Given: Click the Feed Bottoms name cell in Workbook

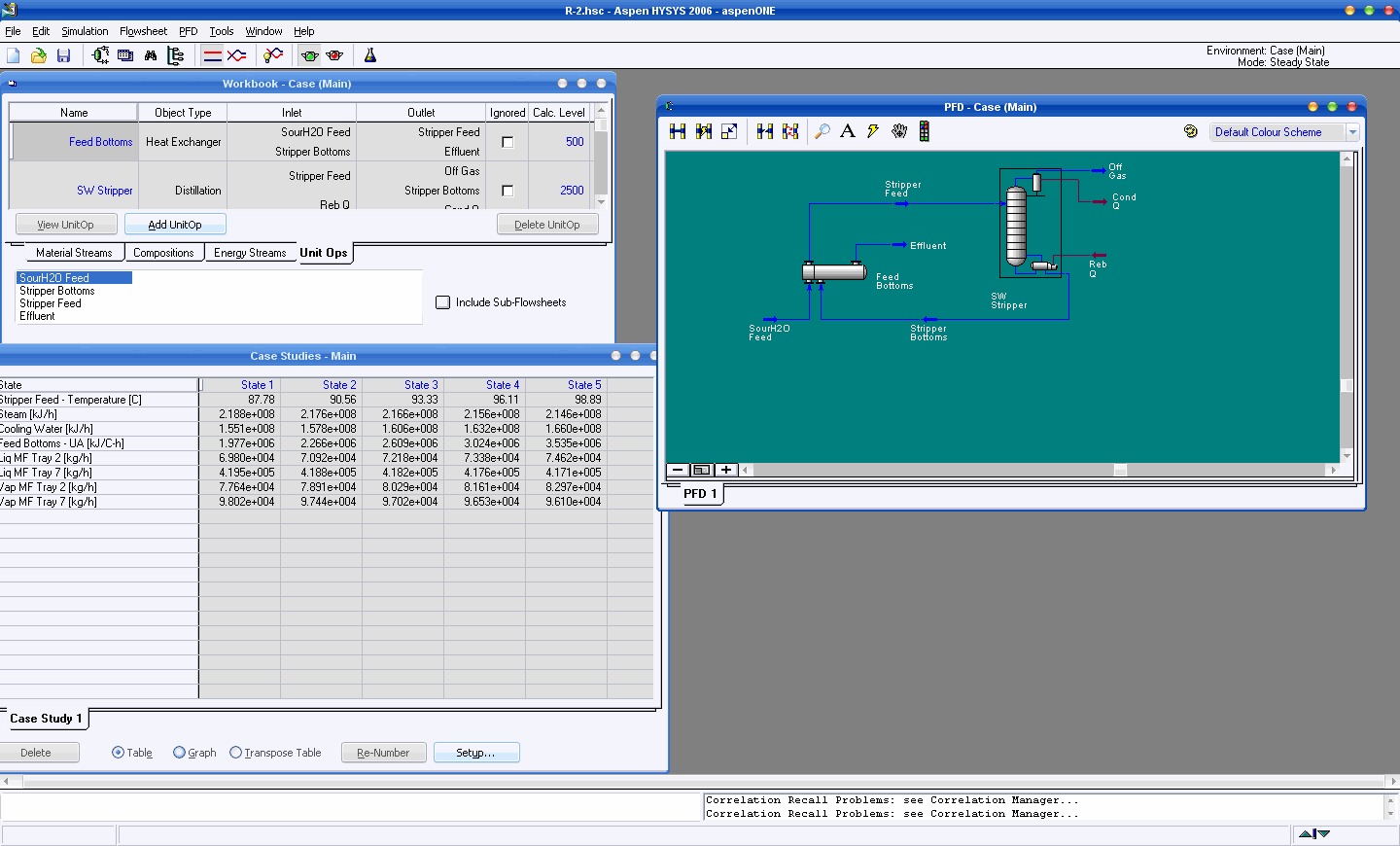Looking at the screenshot, I should tap(74, 142).
